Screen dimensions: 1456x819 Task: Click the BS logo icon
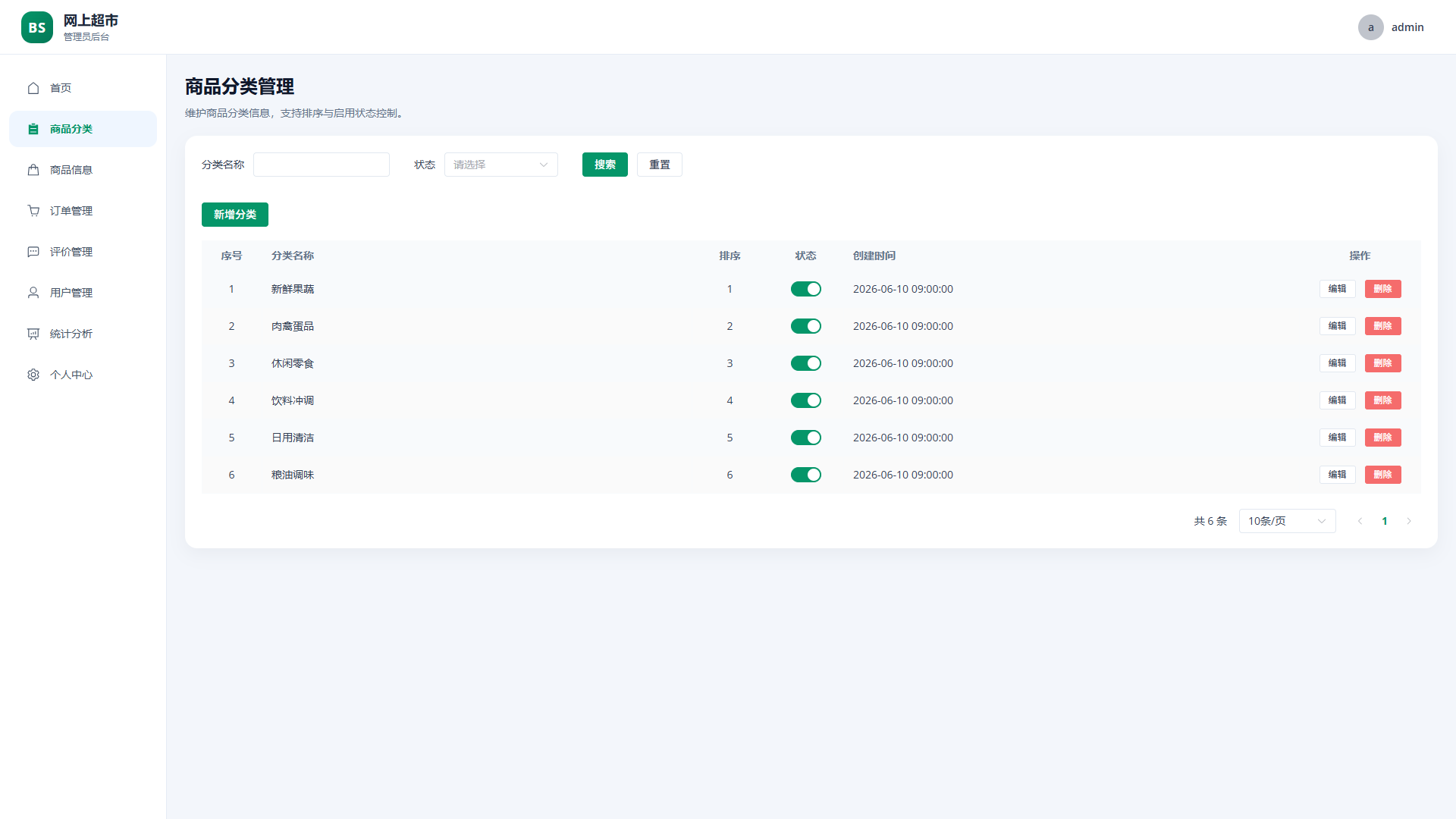point(37,27)
